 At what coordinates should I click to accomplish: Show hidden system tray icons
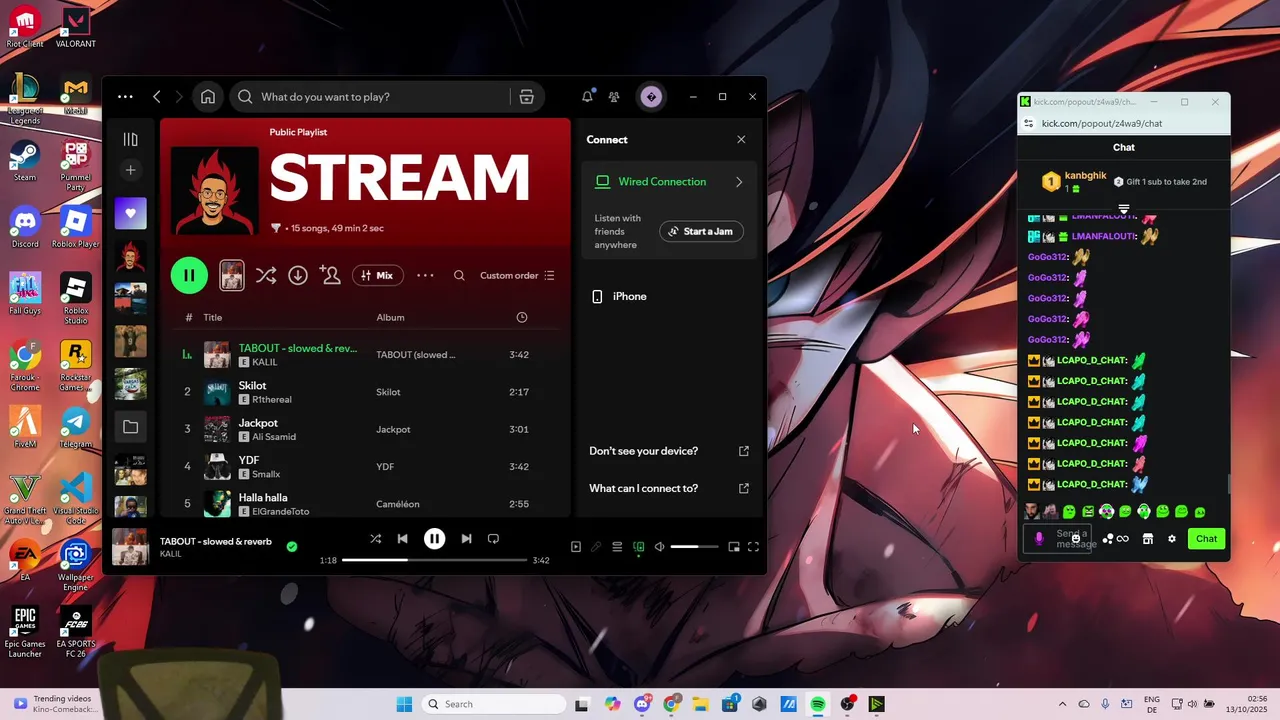[x=1062, y=704]
